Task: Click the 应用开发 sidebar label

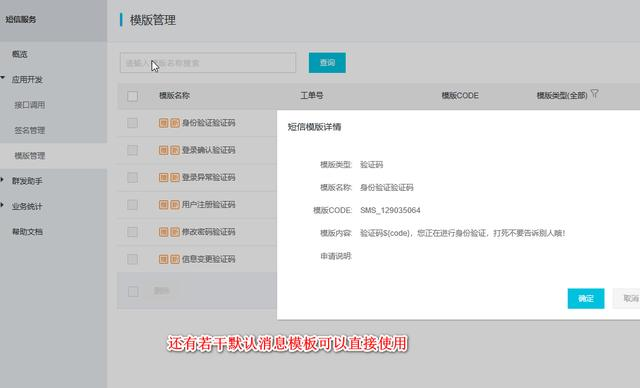Action: (27, 80)
